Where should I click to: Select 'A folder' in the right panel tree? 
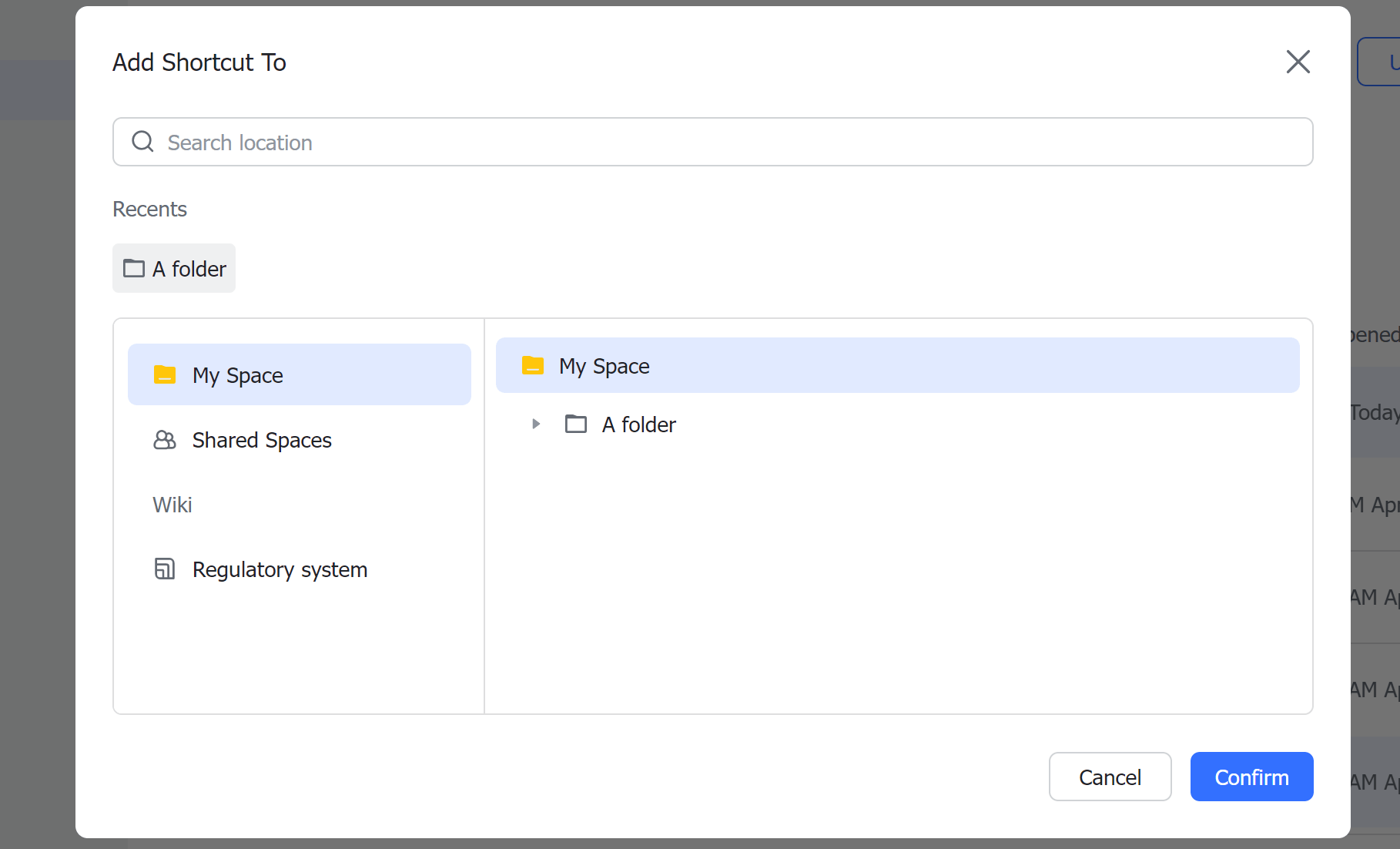[638, 424]
